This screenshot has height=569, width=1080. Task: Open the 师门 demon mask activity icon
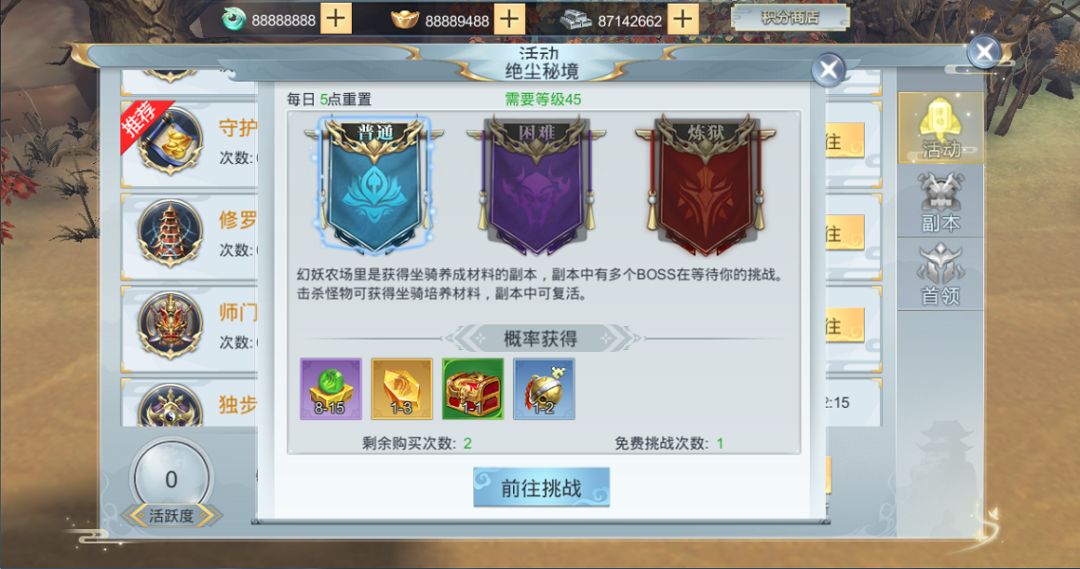tap(169, 326)
